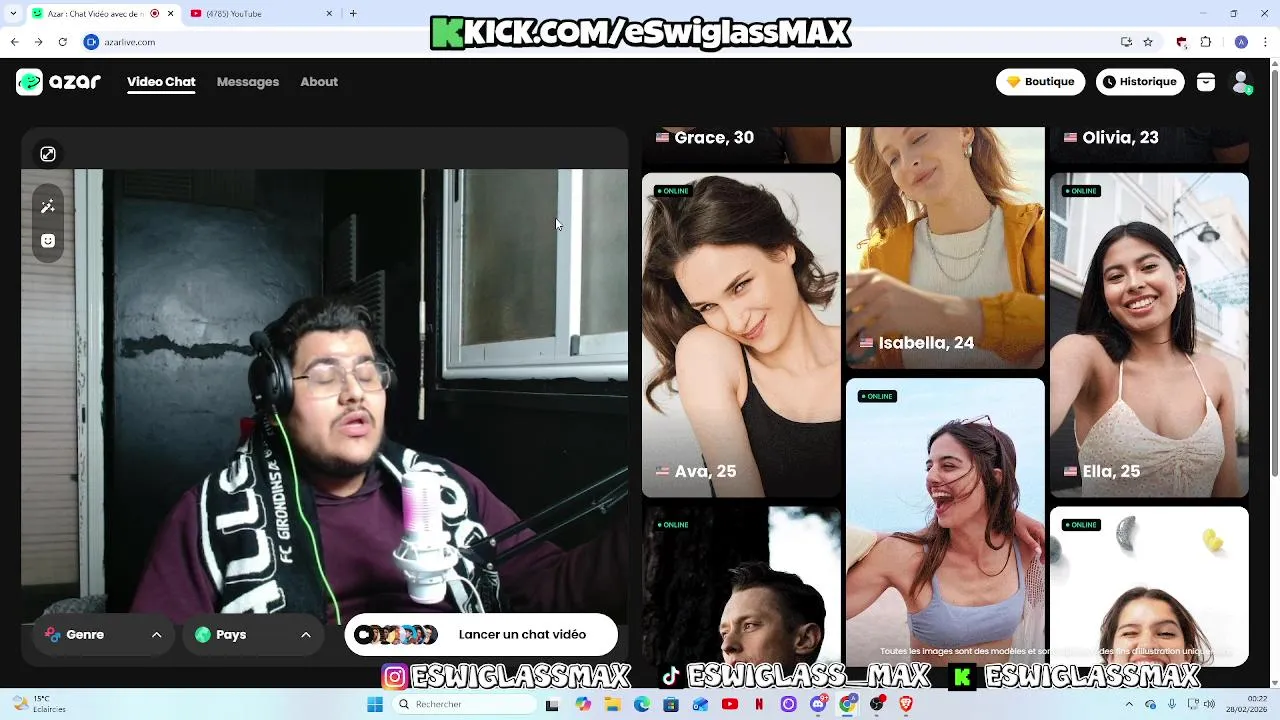Viewport: 1280px width, 720px height.
Task: Open OBS Studio from the taskbar
Action: click(x=877, y=704)
